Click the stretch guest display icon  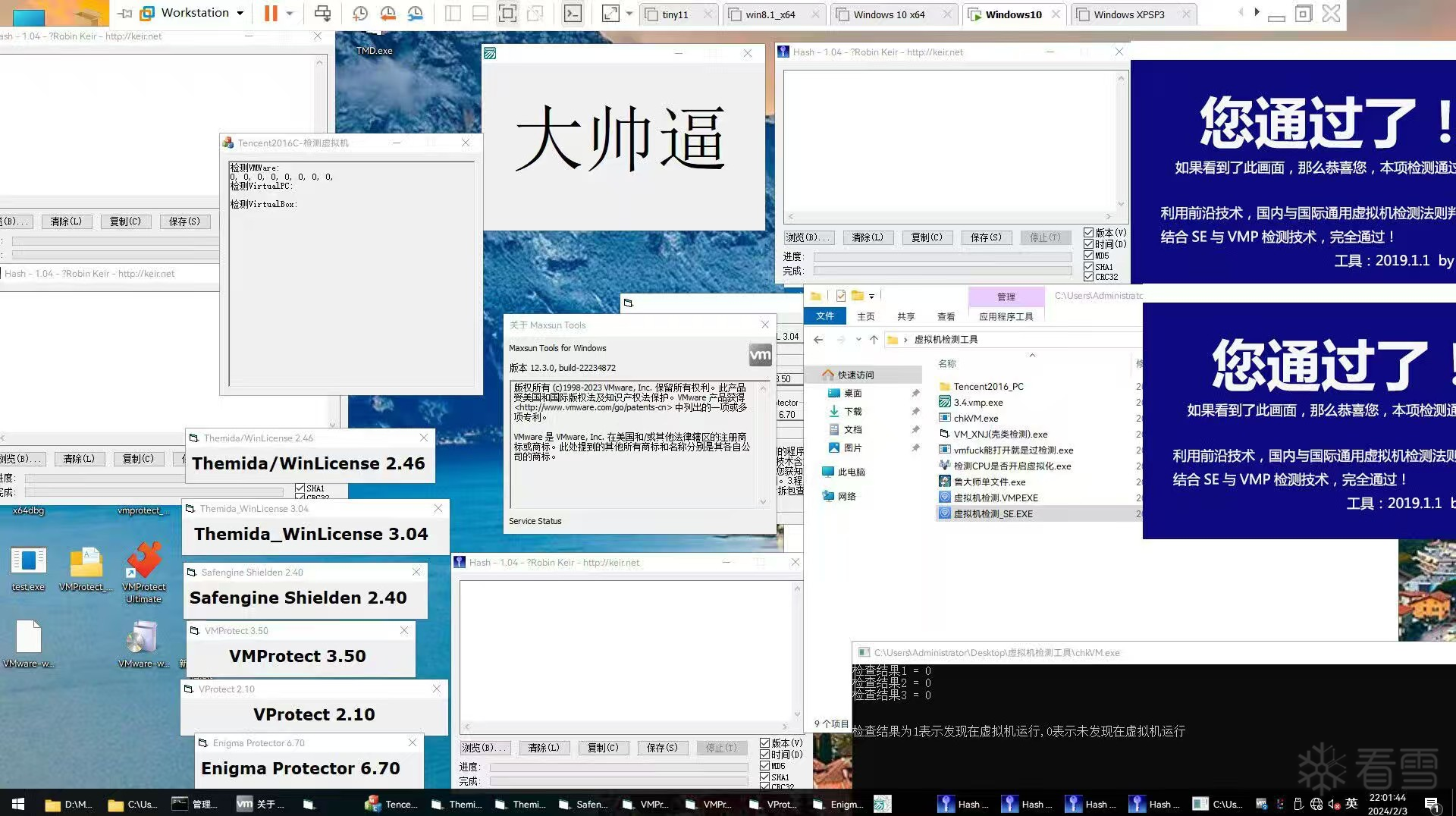(x=610, y=13)
